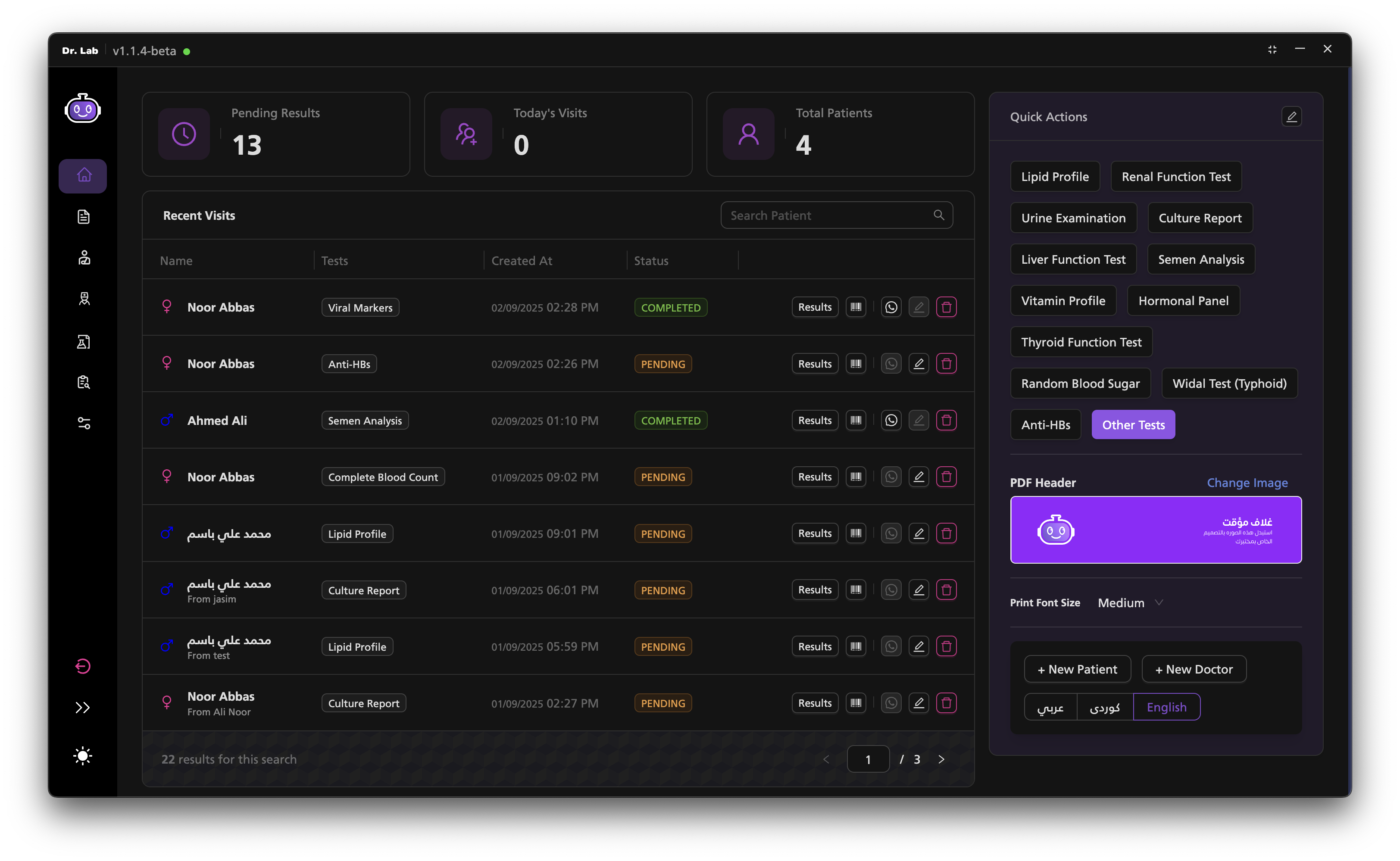The image size is (1400, 861).
Task: Switch language to English
Action: (x=1166, y=707)
